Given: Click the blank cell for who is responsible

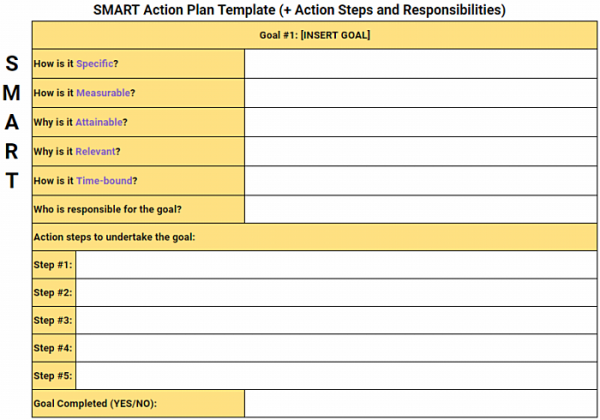Looking at the screenshot, I should [x=420, y=210].
